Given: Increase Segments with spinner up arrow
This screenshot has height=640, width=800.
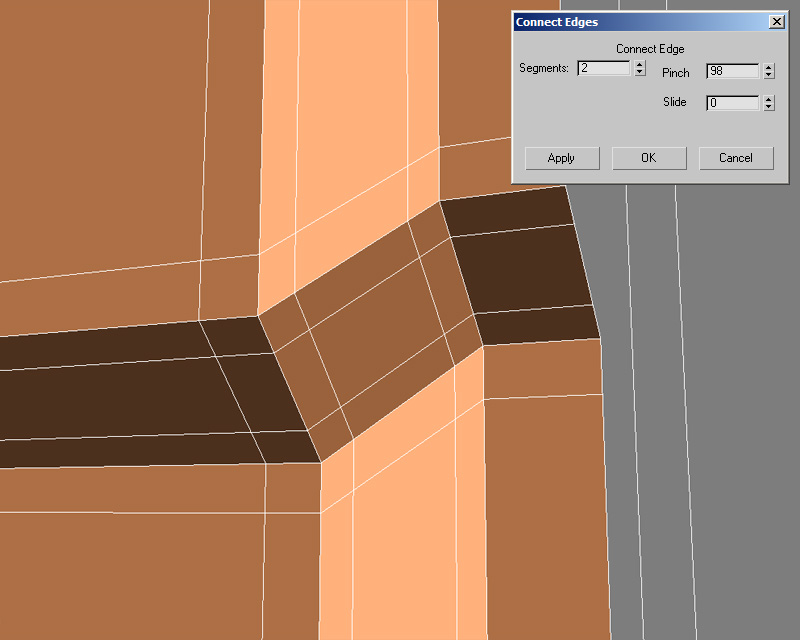Looking at the screenshot, I should pyautogui.click(x=640, y=64).
